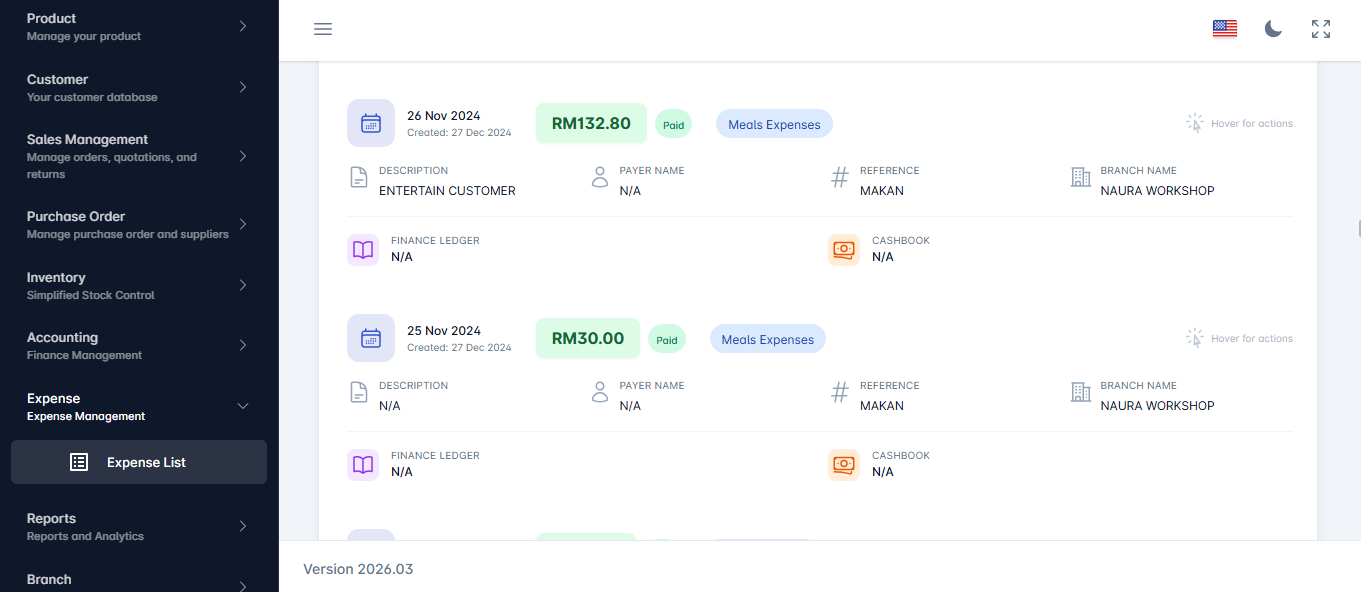This screenshot has height=592, width=1361.
Task: Click the RM132.80 amount badge
Action: click(591, 124)
